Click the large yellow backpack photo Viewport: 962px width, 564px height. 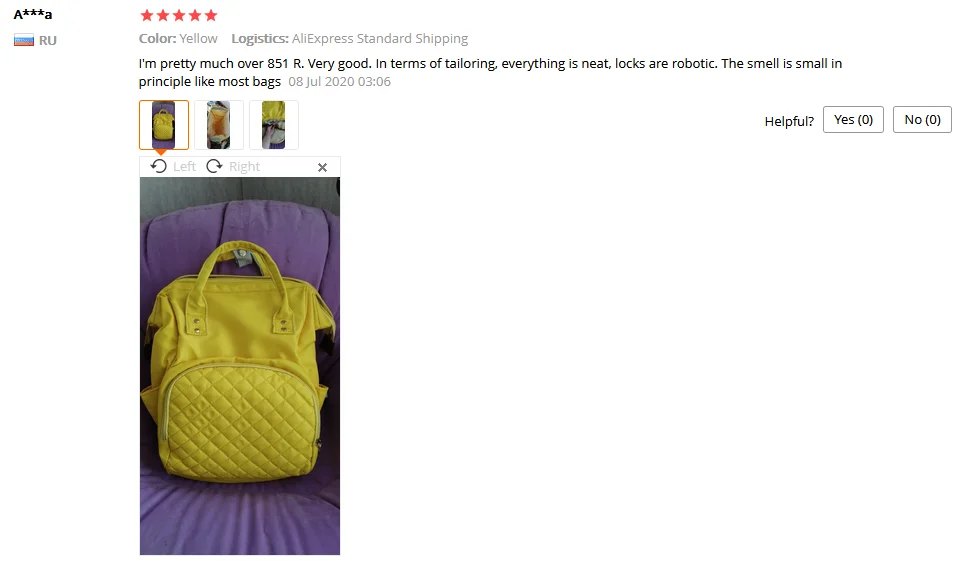tap(240, 366)
